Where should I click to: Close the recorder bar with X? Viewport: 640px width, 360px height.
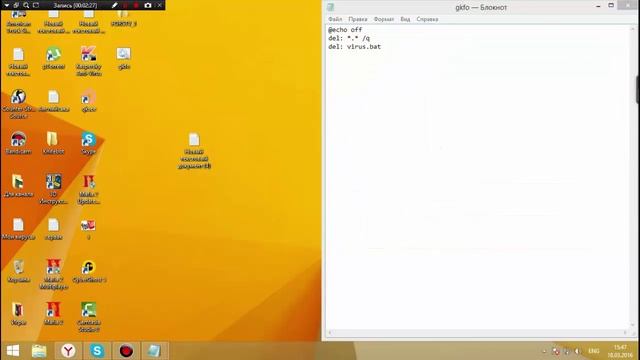tap(160, 5)
